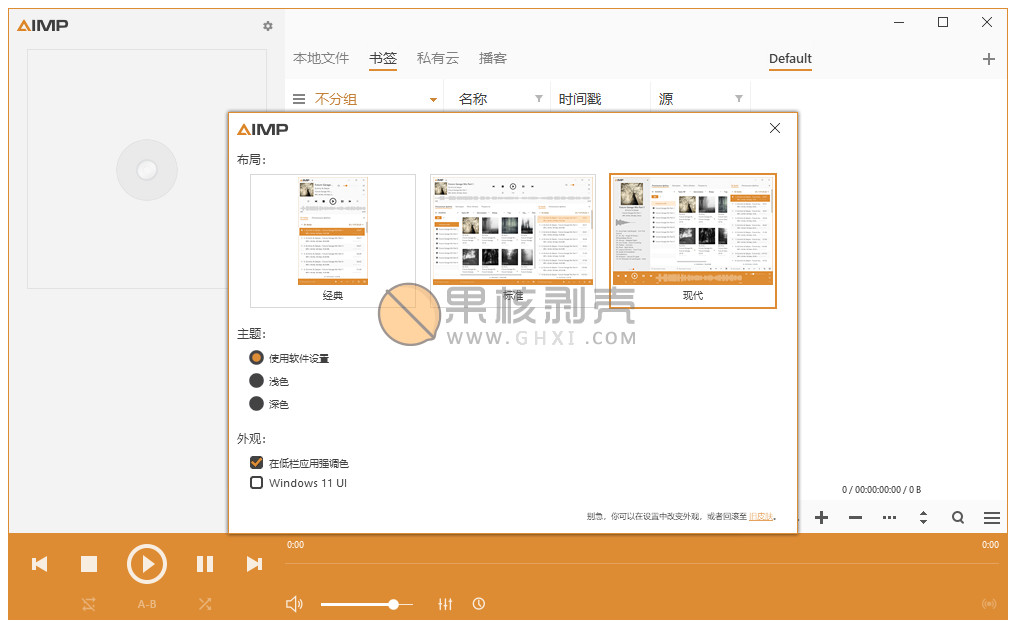Open the 名称 column filter
The width and height of the screenshot is (1016, 629).
pos(538,98)
